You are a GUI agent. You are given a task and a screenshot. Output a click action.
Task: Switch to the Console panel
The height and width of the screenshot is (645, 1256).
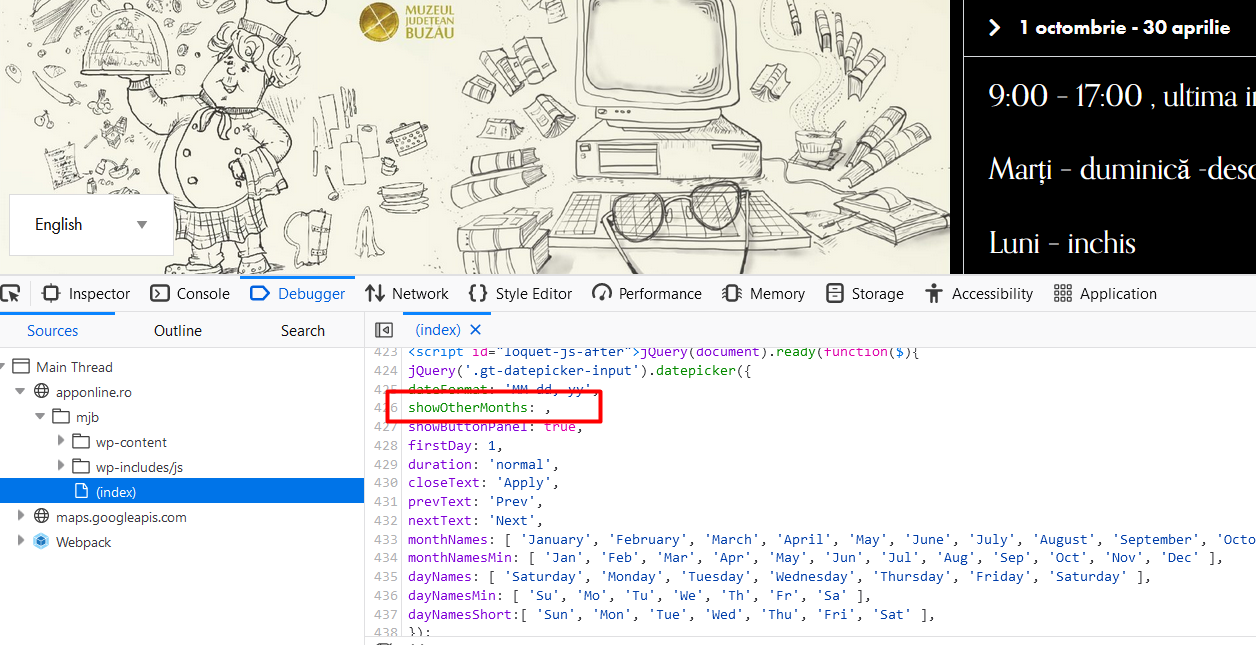click(x=190, y=293)
